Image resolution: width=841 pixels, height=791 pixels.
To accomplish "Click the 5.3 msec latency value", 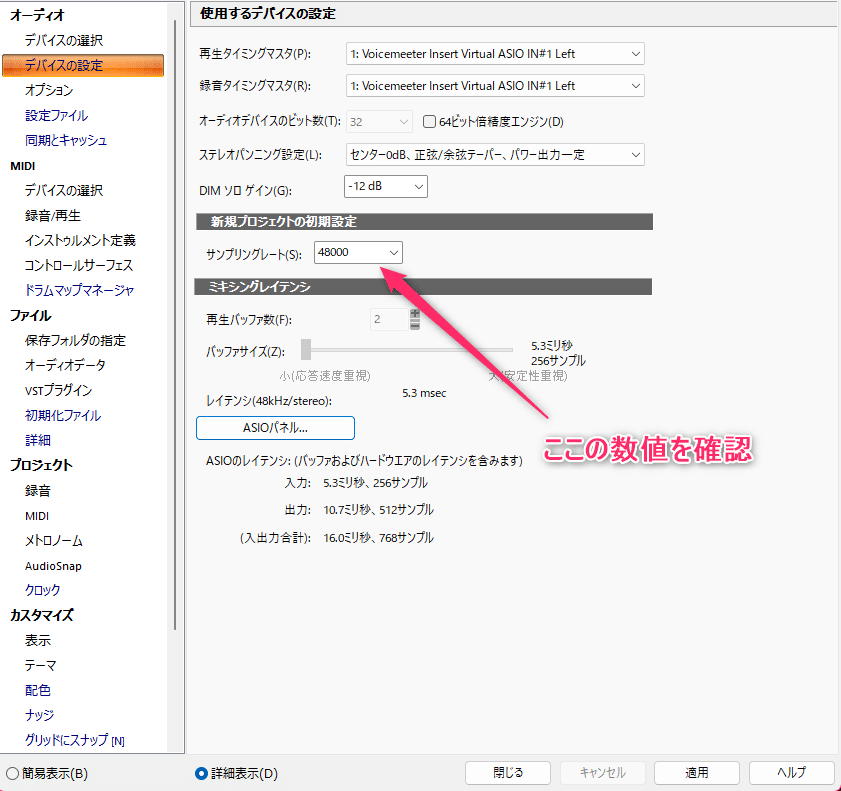I will (424, 393).
